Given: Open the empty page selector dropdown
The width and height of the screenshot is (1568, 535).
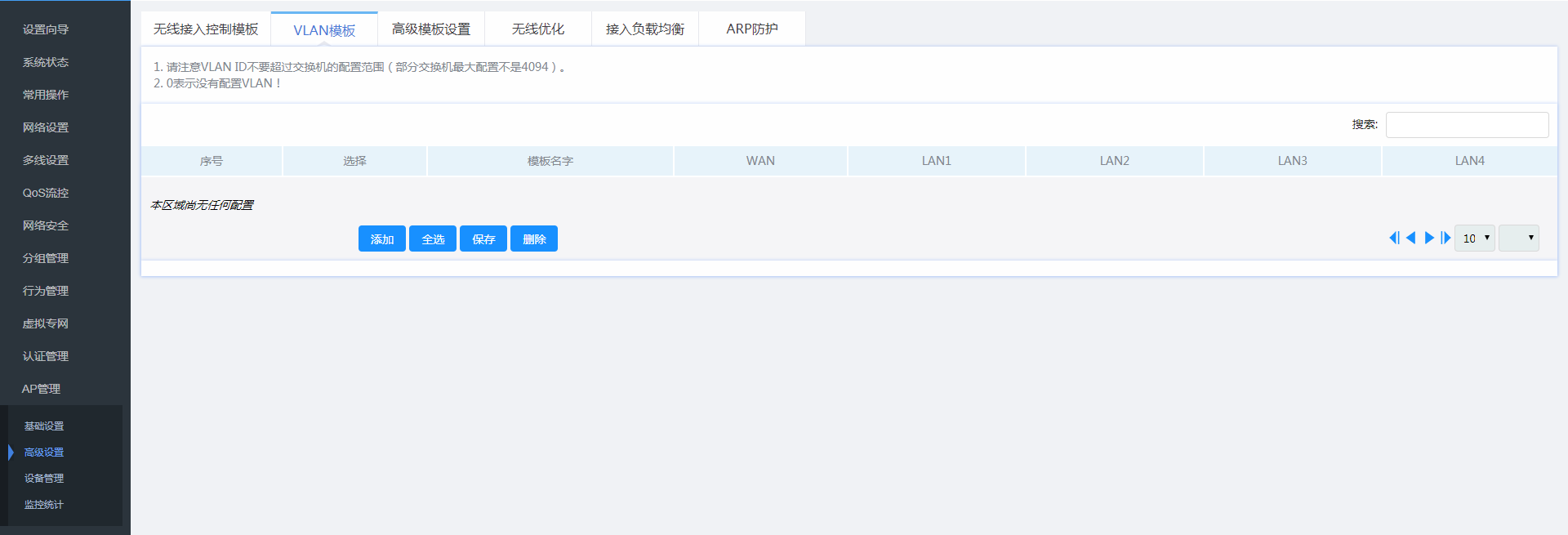Looking at the screenshot, I should click(x=1518, y=239).
